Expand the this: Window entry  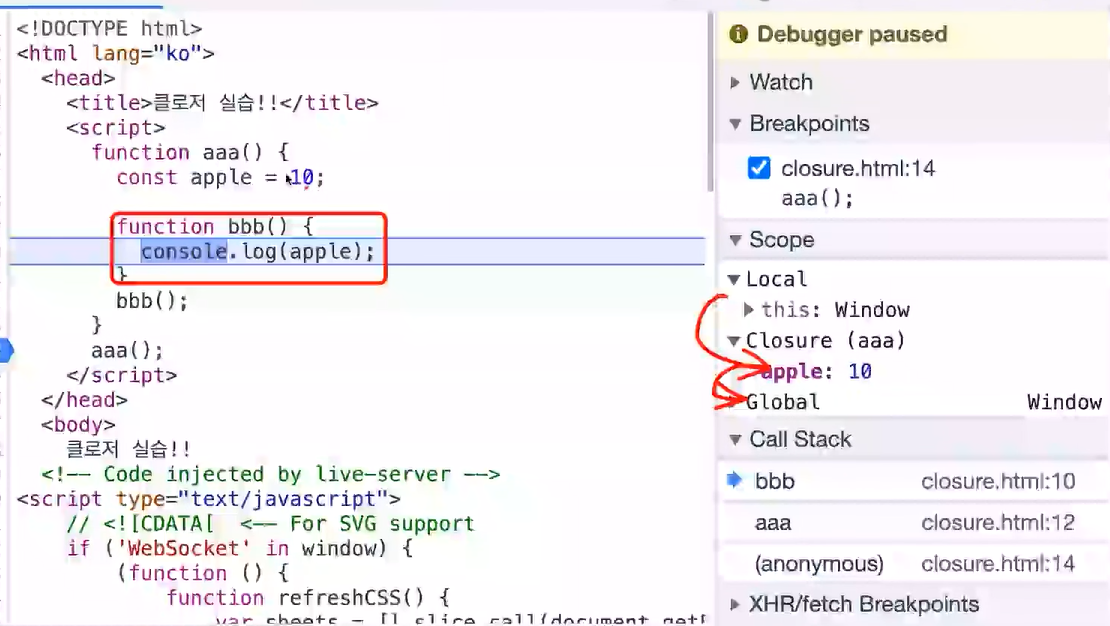[x=748, y=309]
